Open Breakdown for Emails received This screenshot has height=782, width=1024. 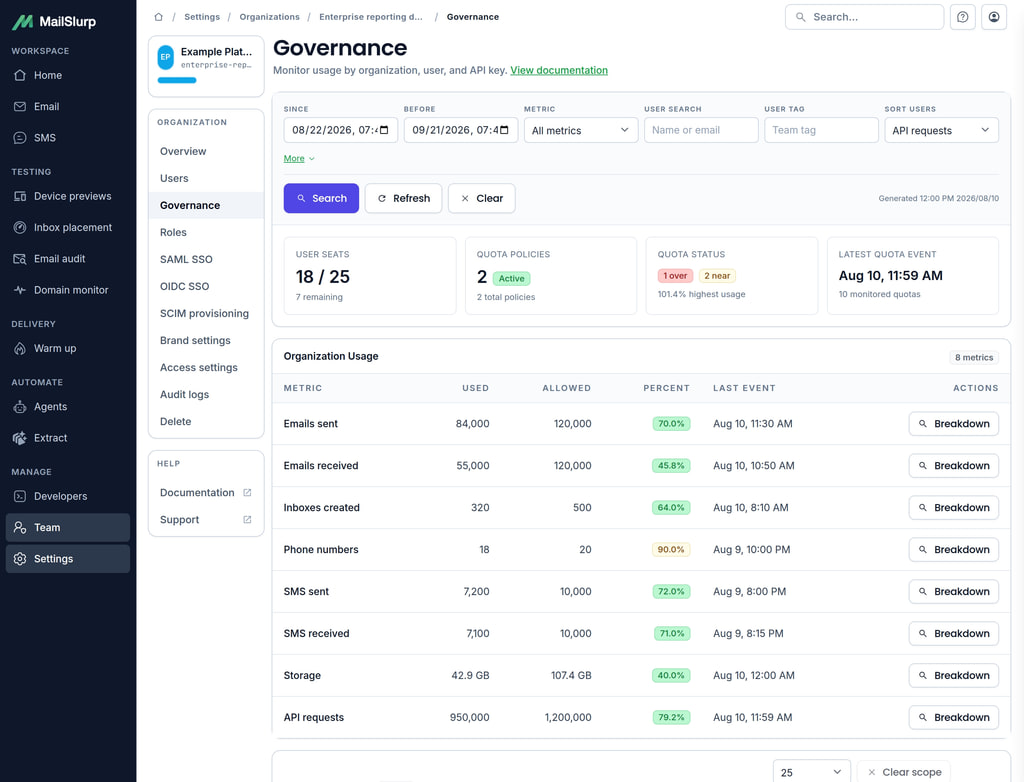[953, 466]
